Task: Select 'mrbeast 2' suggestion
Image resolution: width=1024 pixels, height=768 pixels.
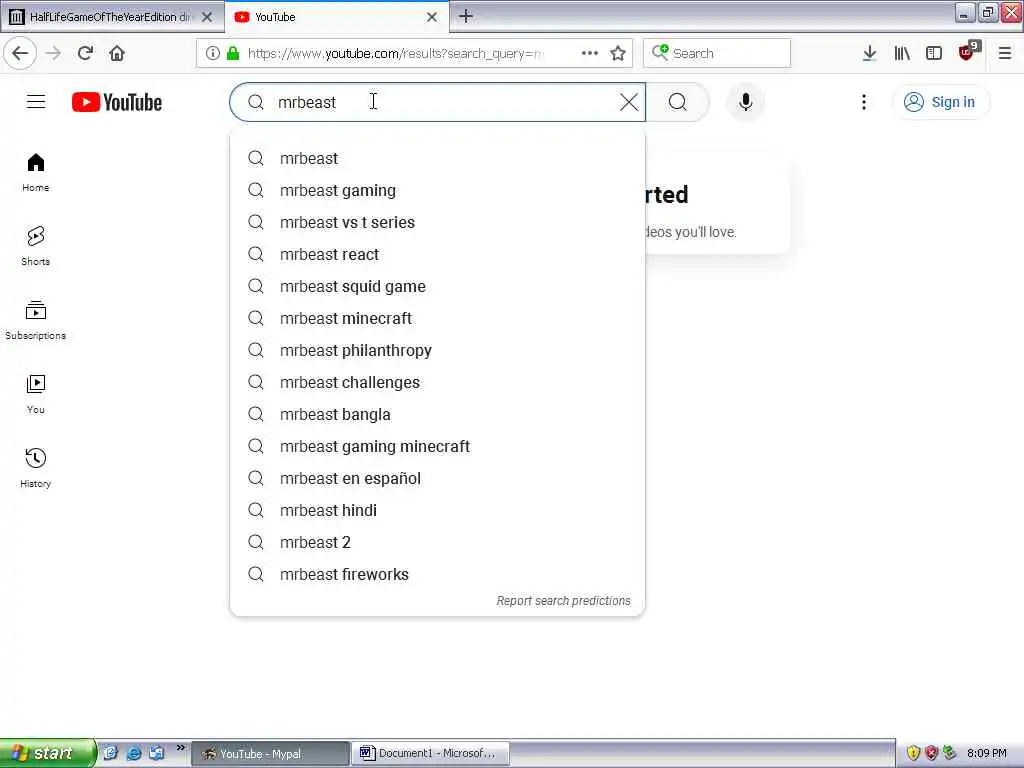Action: pyautogui.click(x=438, y=542)
